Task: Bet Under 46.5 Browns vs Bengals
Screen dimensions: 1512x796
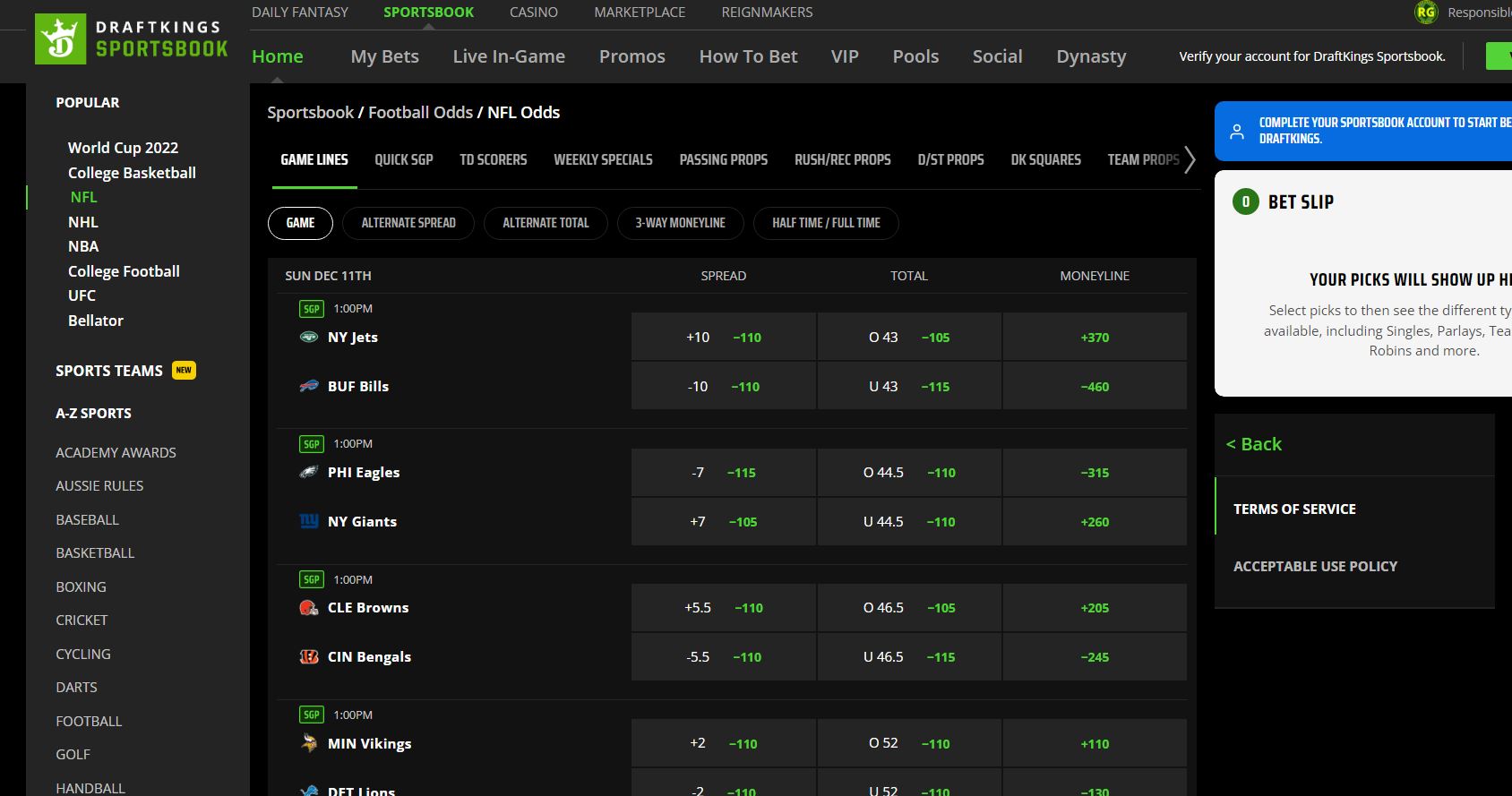Action: (909, 656)
